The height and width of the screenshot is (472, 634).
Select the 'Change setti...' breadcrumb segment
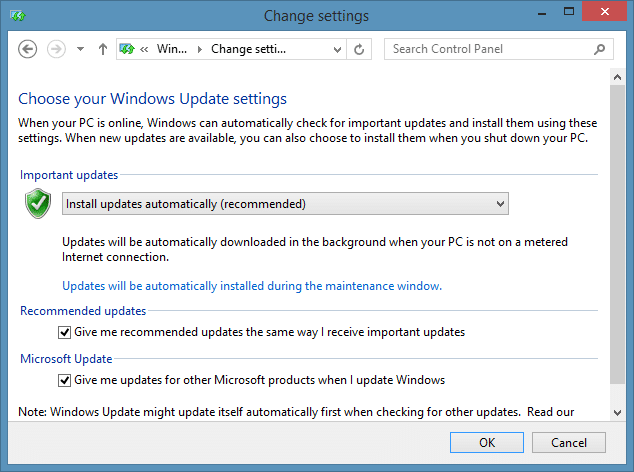click(x=248, y=49)
